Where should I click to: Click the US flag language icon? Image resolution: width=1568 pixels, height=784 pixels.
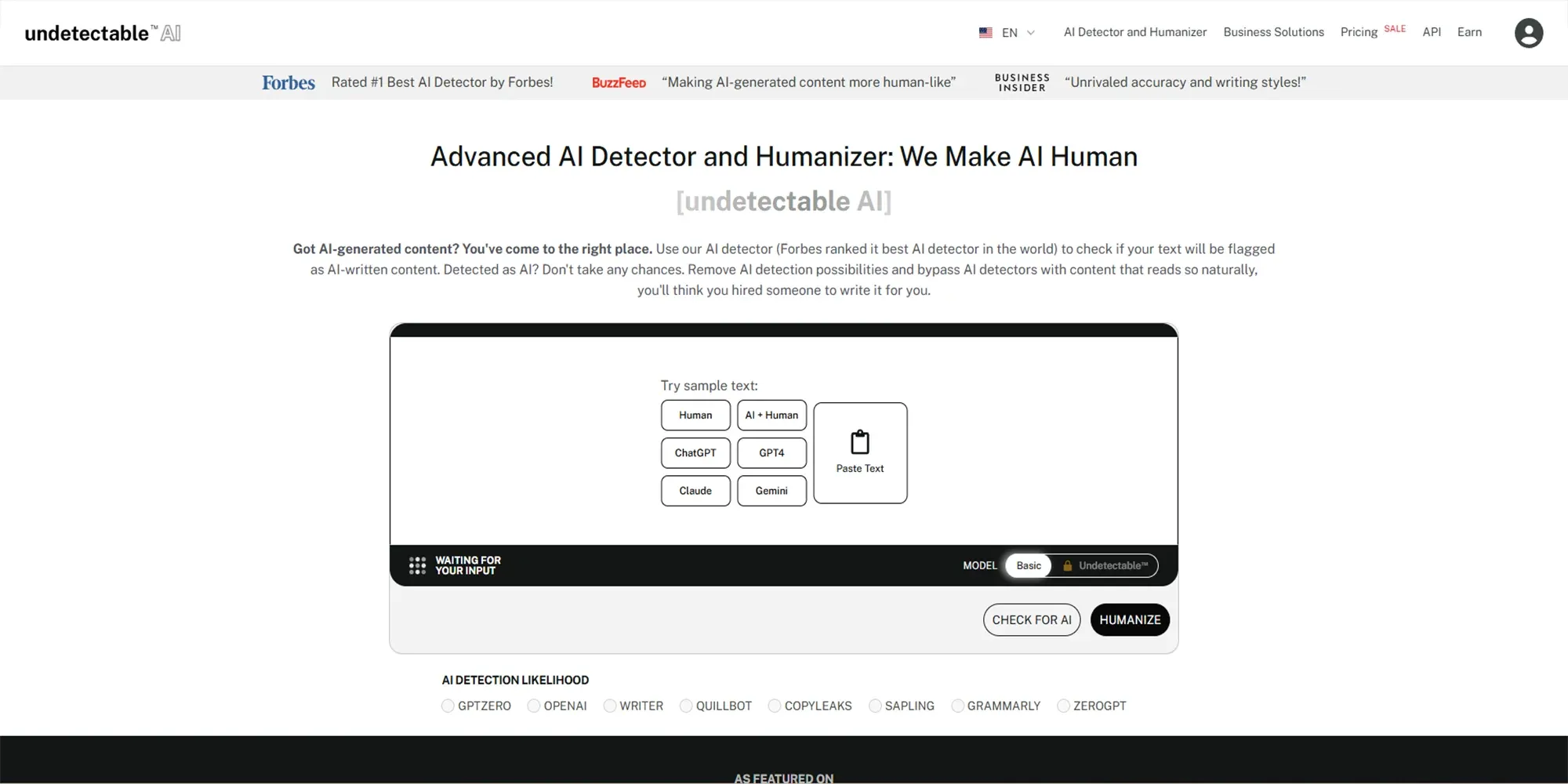pyautogui.click(x=985, y=33)
